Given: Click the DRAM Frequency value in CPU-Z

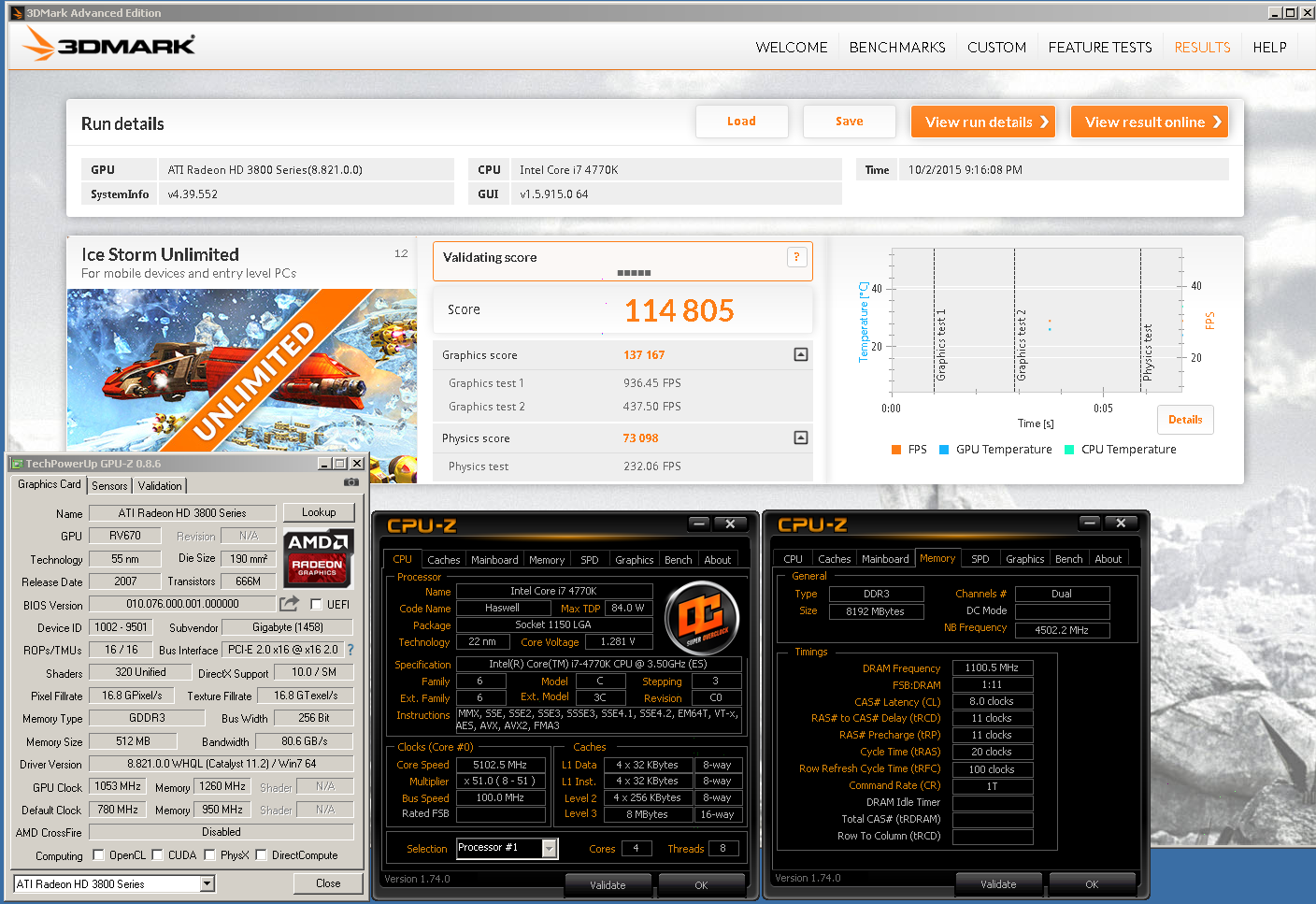Looking at the screenshot, I should point(992,667).
